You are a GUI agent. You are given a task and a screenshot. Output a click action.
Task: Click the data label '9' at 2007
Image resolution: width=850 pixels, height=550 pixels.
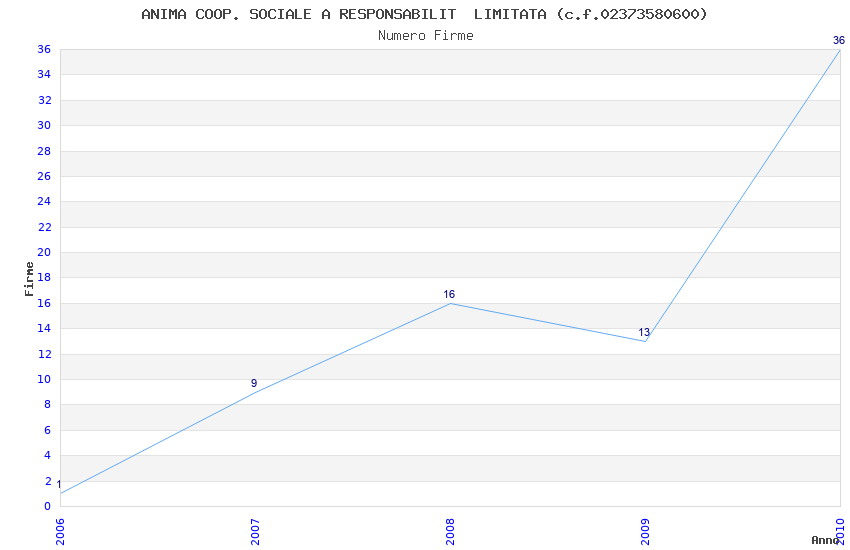(254, 384)
